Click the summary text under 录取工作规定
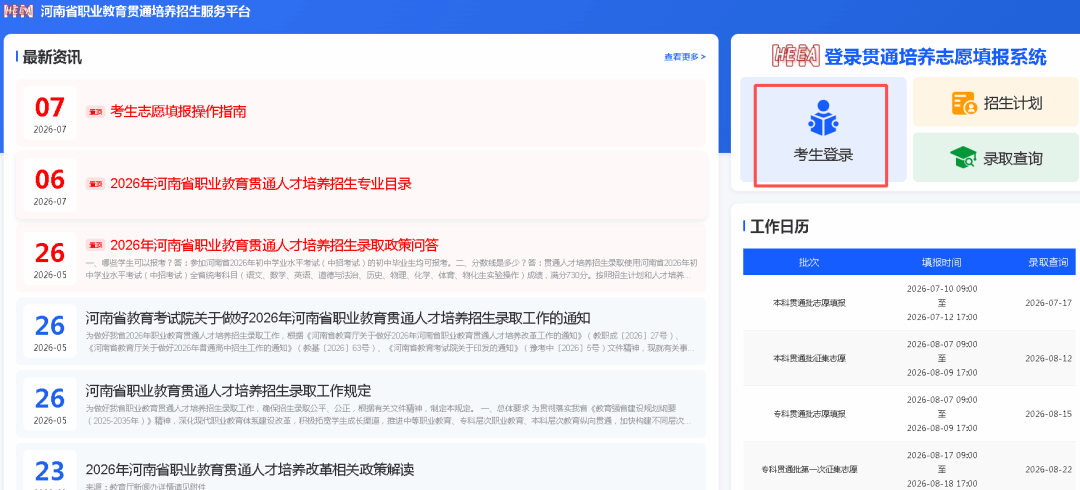Viewport: 1080px width, 490px height. point(388,414)
